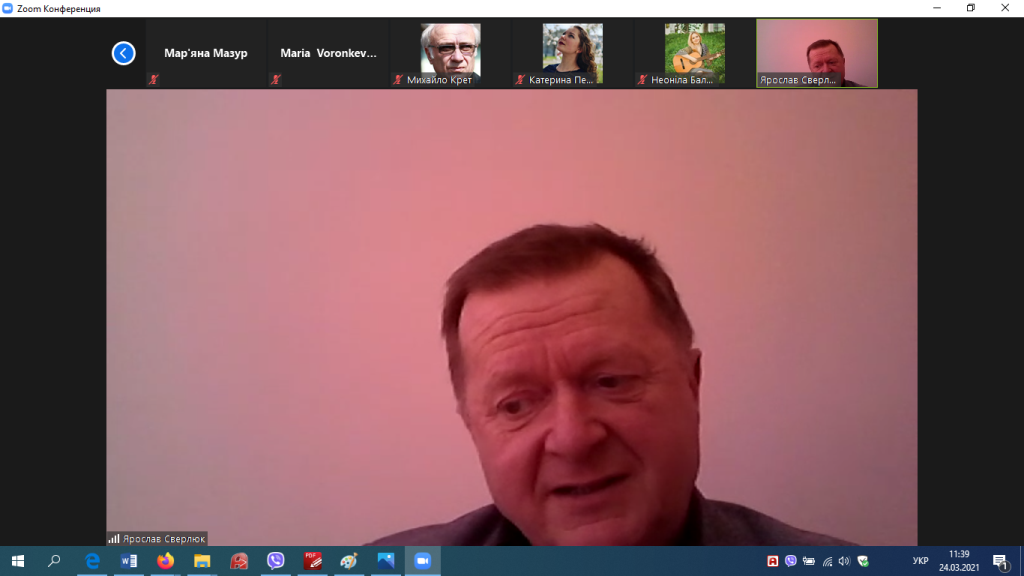Open Wi-Fi network tray icon
The image size is (1024, 576).
pyautogui.click(x=827, y=561)
